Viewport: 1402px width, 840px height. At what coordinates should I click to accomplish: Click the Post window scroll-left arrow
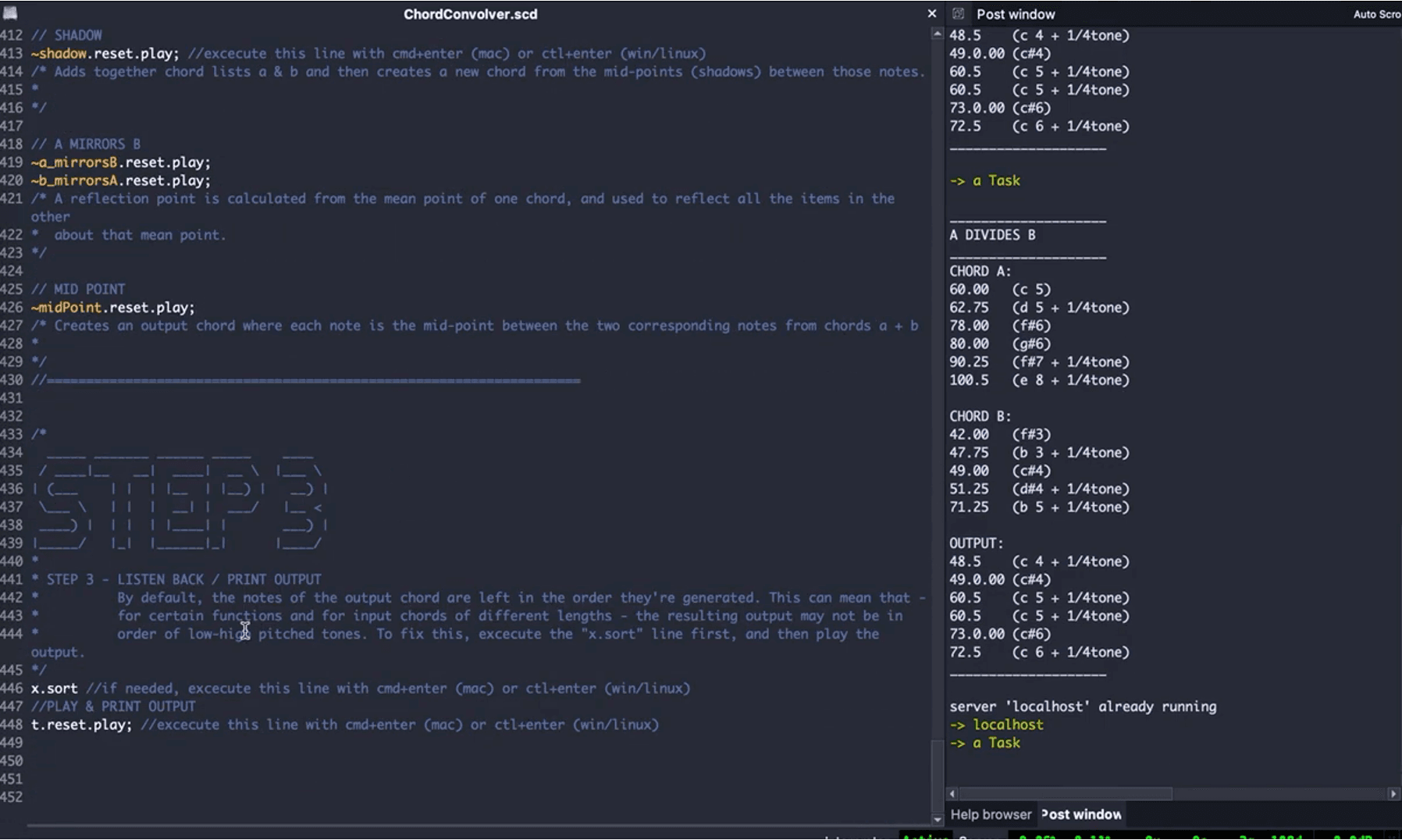952,793
